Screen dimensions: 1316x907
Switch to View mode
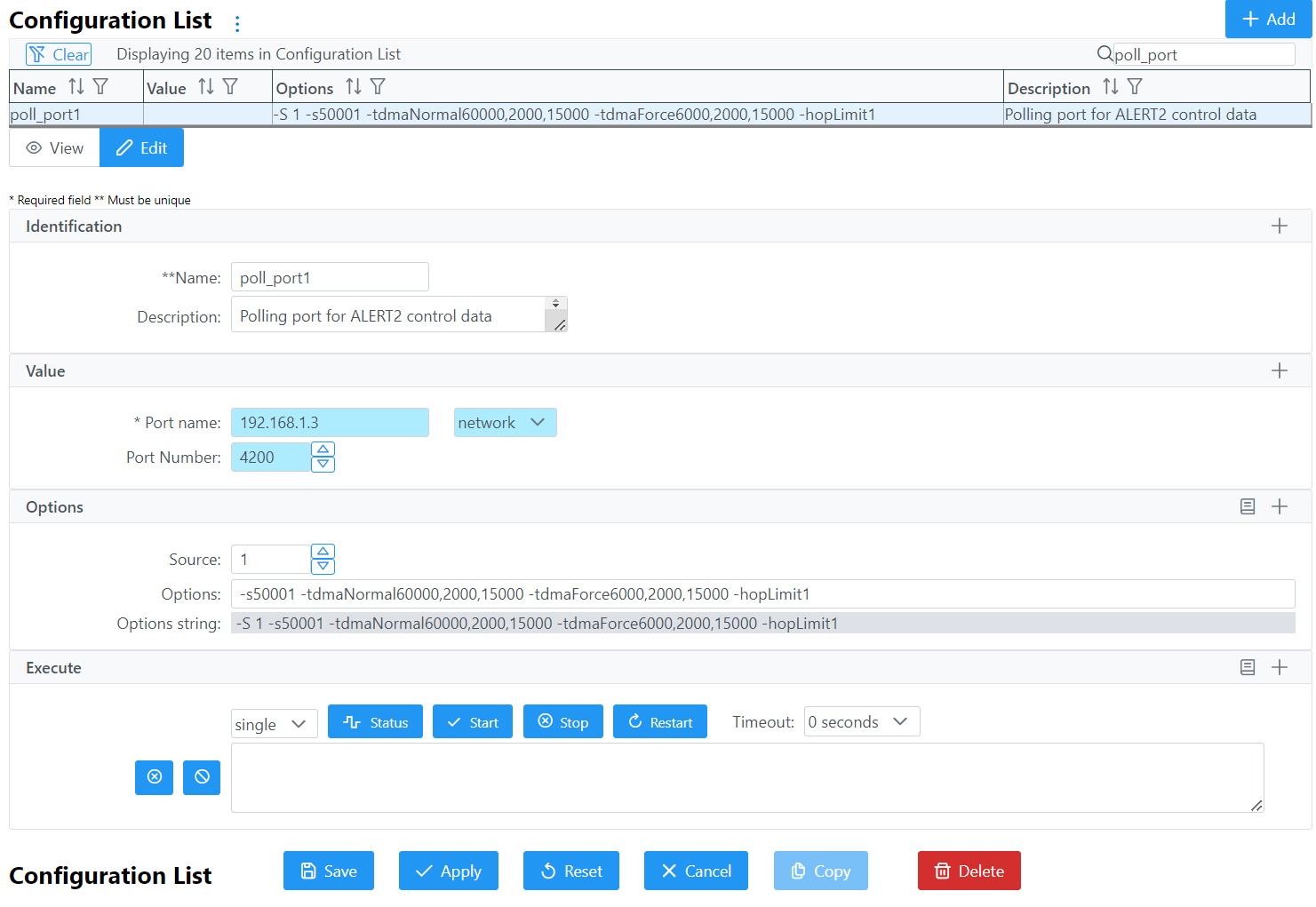[x=55, y=148]
